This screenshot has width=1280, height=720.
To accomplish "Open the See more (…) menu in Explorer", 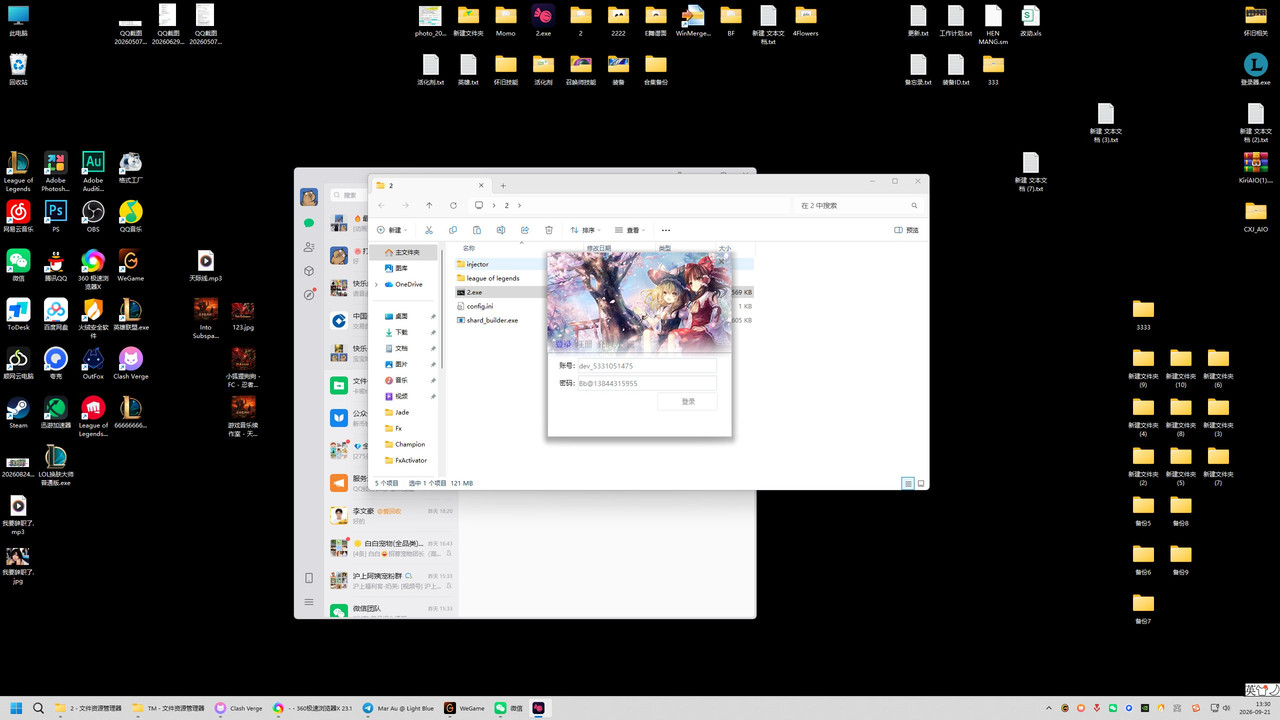I will 666,230.
